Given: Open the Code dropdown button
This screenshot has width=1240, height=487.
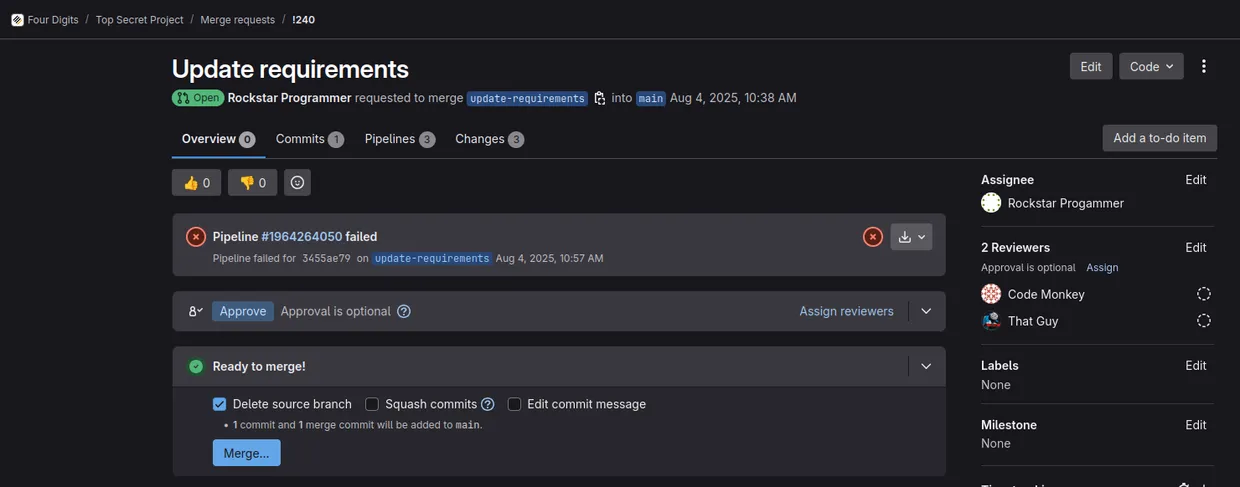Looking at the screenshot, I should [1151, 66].
